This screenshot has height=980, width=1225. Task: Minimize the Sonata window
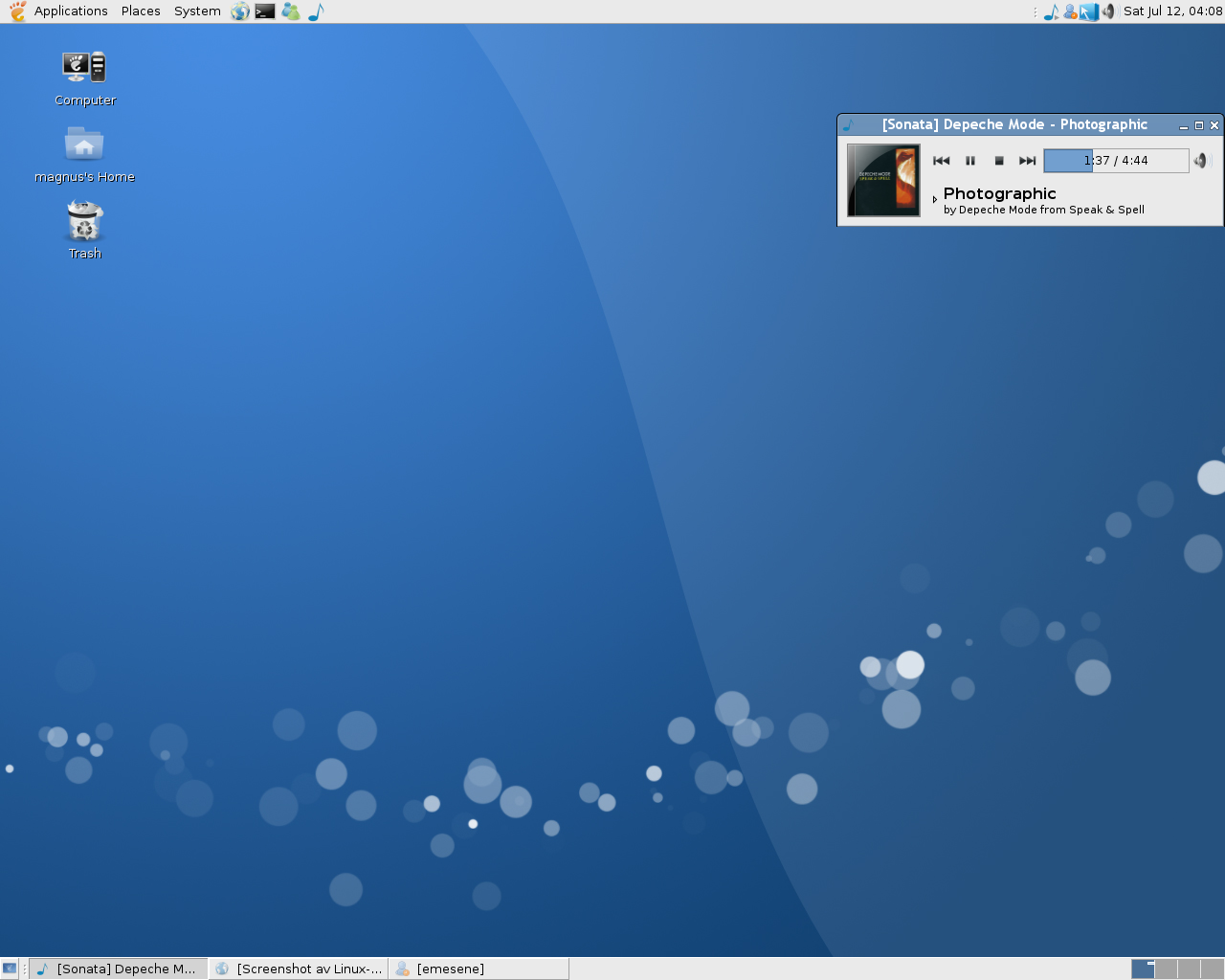[x=1184, y=125]
